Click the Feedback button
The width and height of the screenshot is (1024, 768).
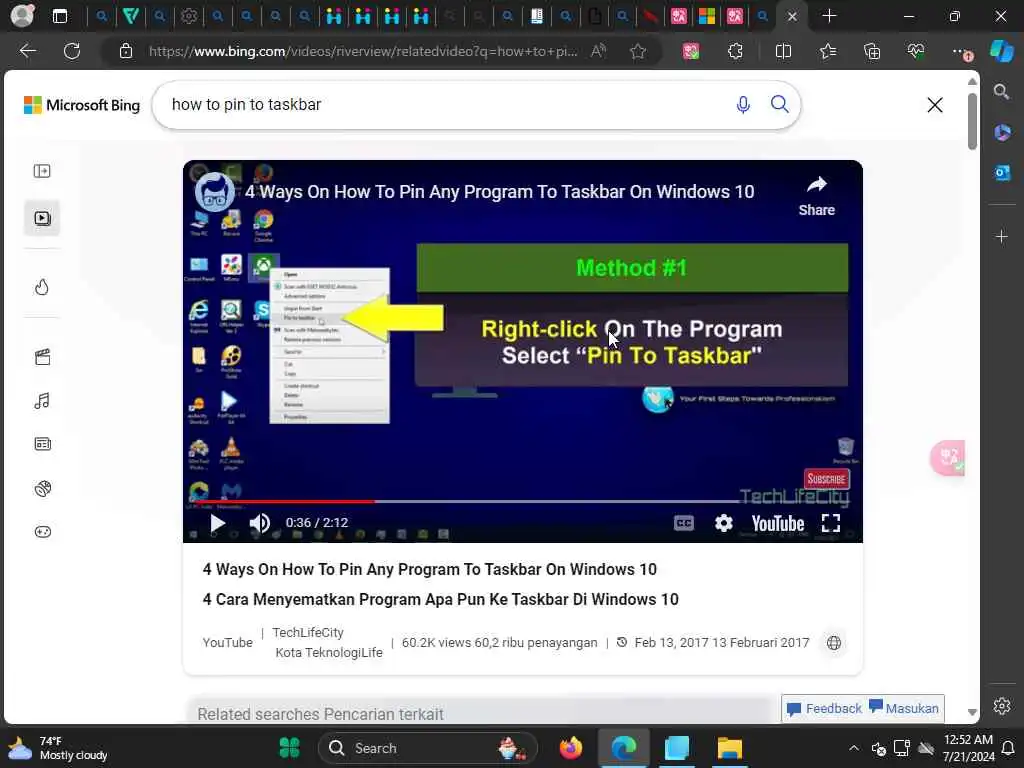(x=824, y=709)
